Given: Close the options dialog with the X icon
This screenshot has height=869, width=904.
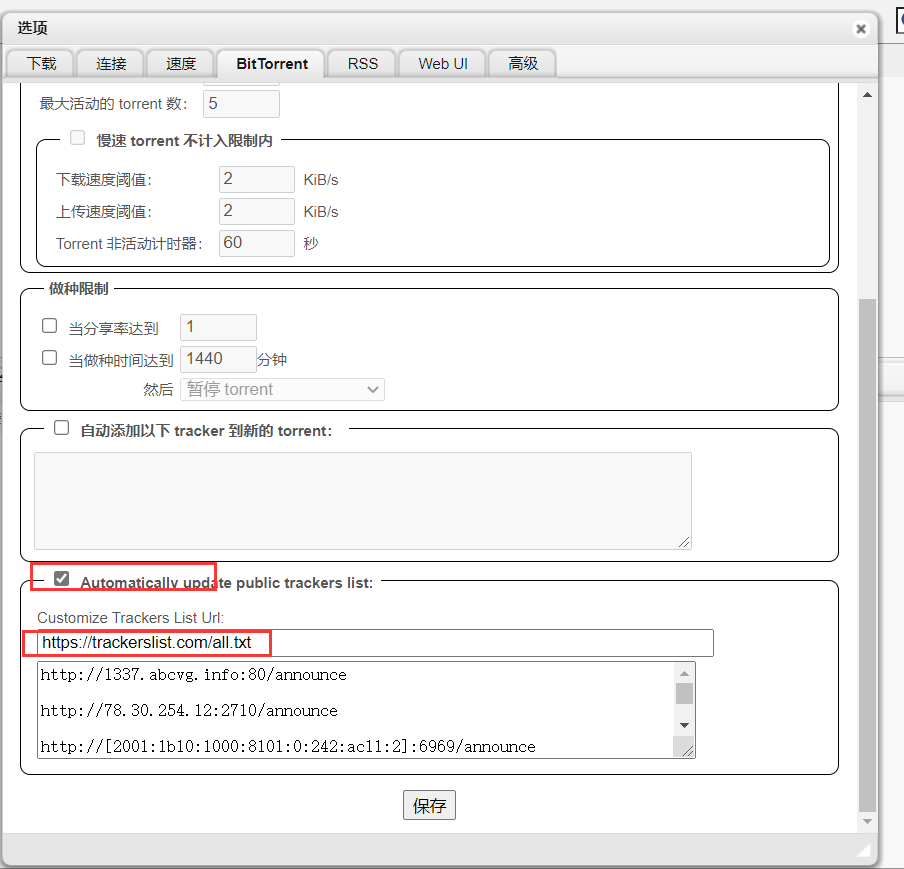Looking at the screenshot, I should [860, 29].
